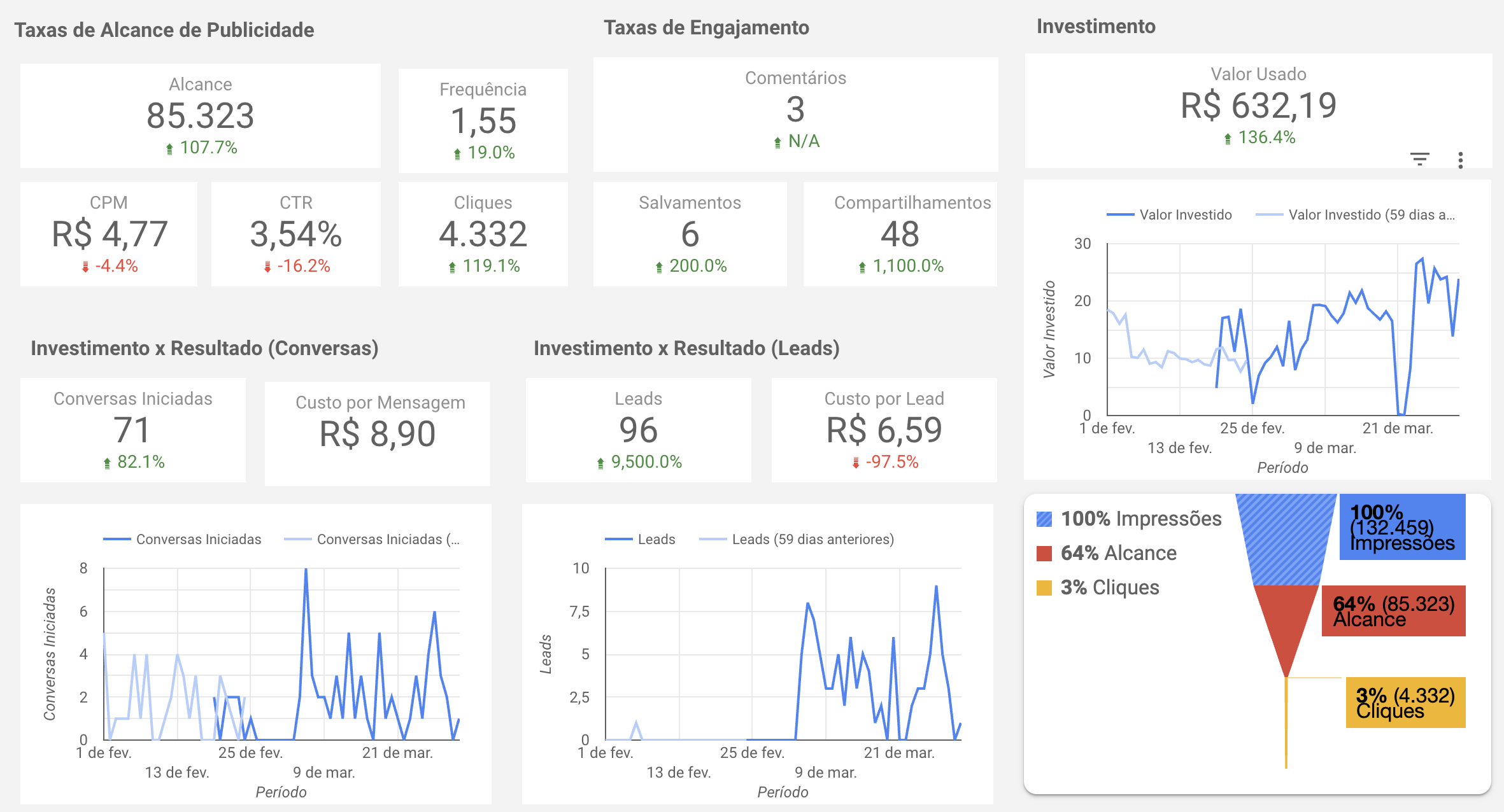
Task: Click the -4.4% change under CPM
Action: point(110,266)
